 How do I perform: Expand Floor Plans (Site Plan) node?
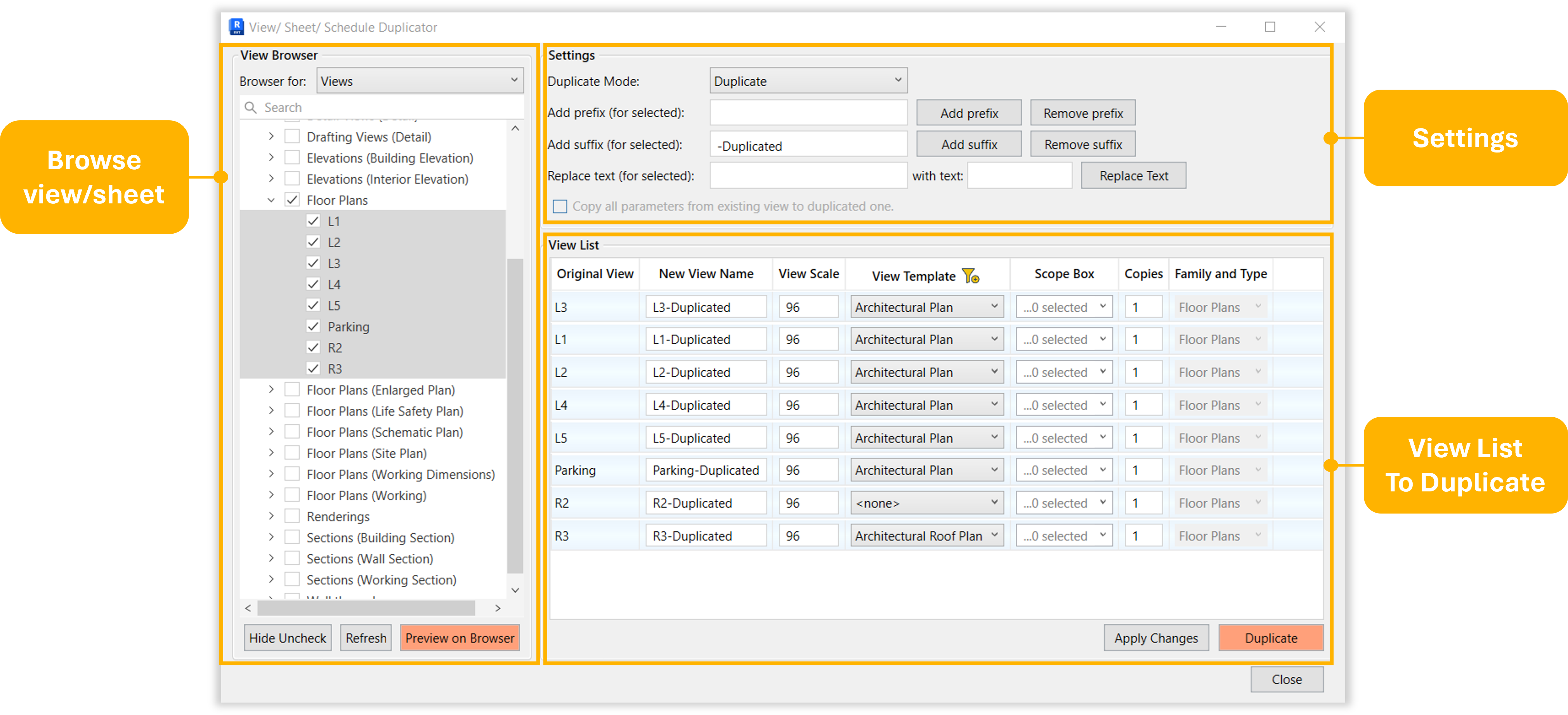[271, 453]
